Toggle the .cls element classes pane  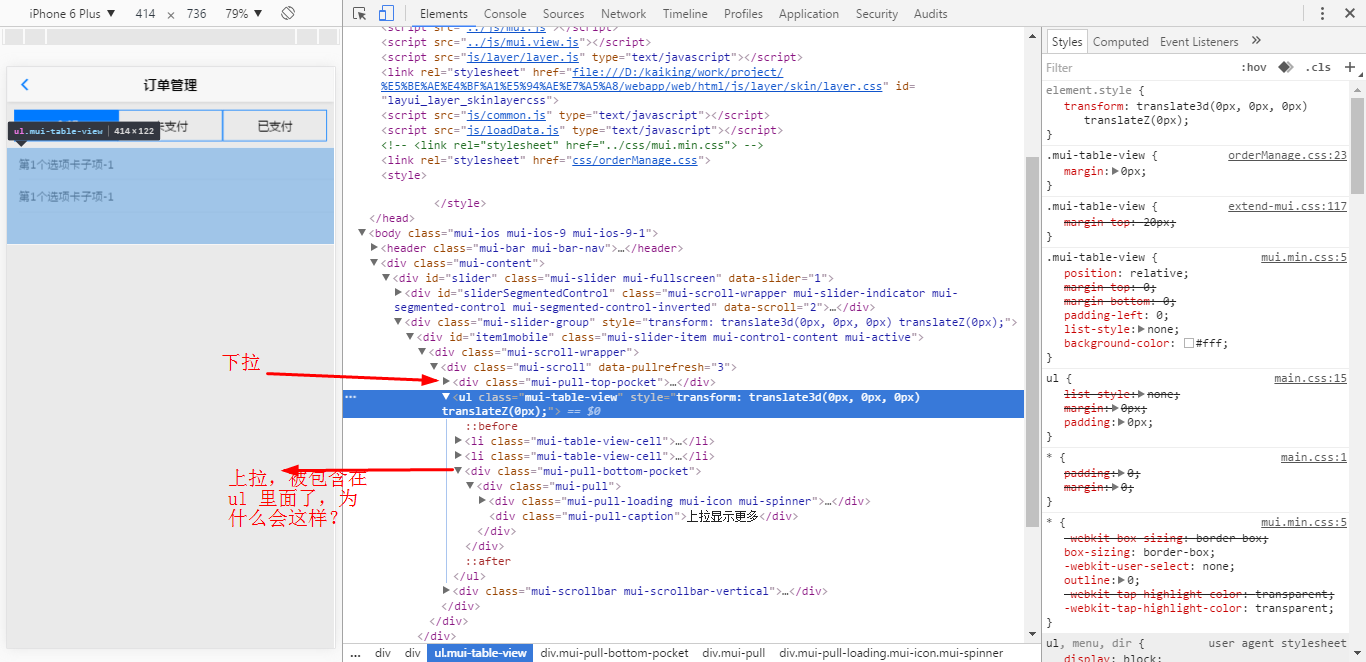1318,67
